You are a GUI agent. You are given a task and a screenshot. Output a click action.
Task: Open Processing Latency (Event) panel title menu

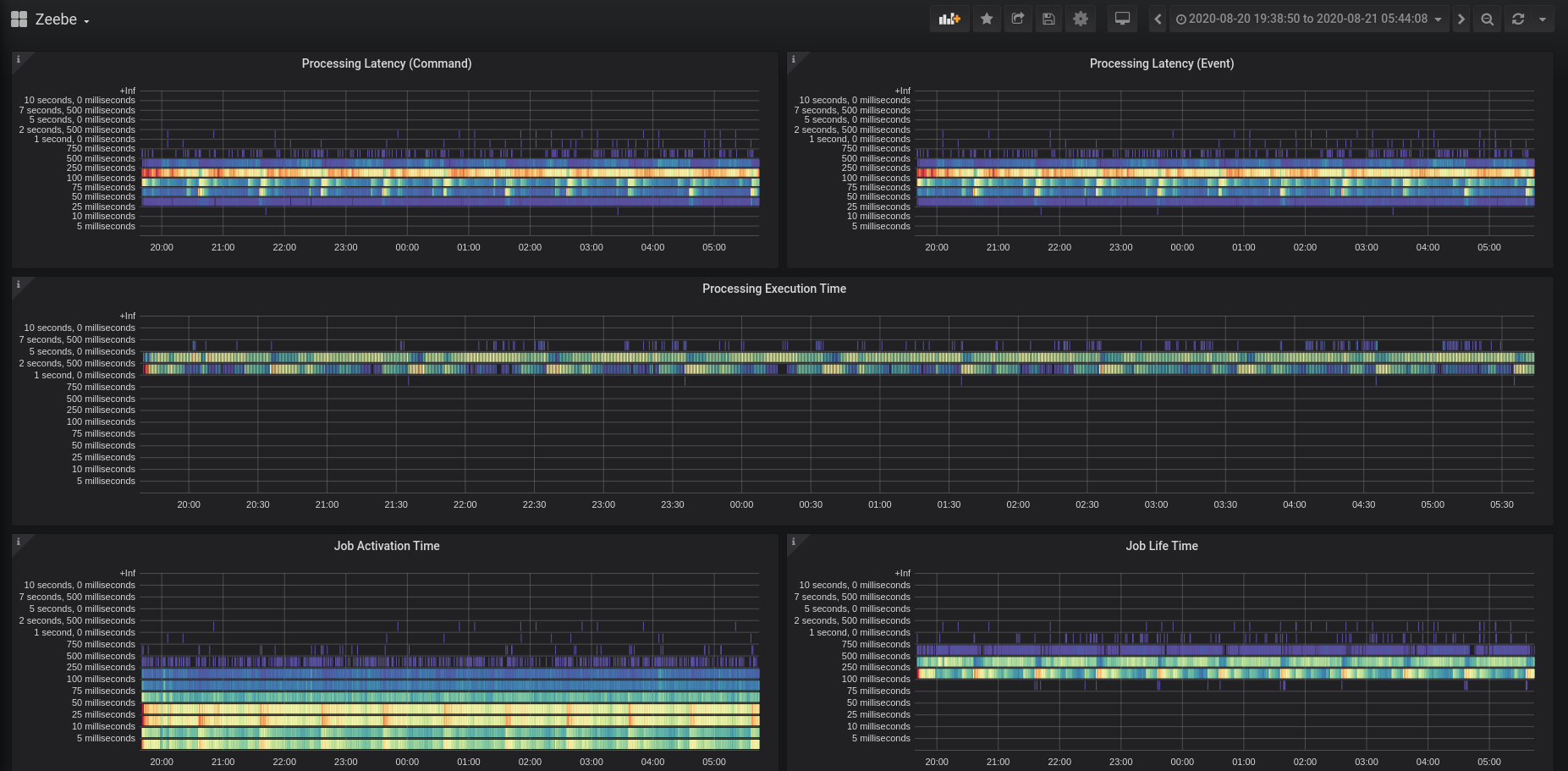click(1162, 63)
